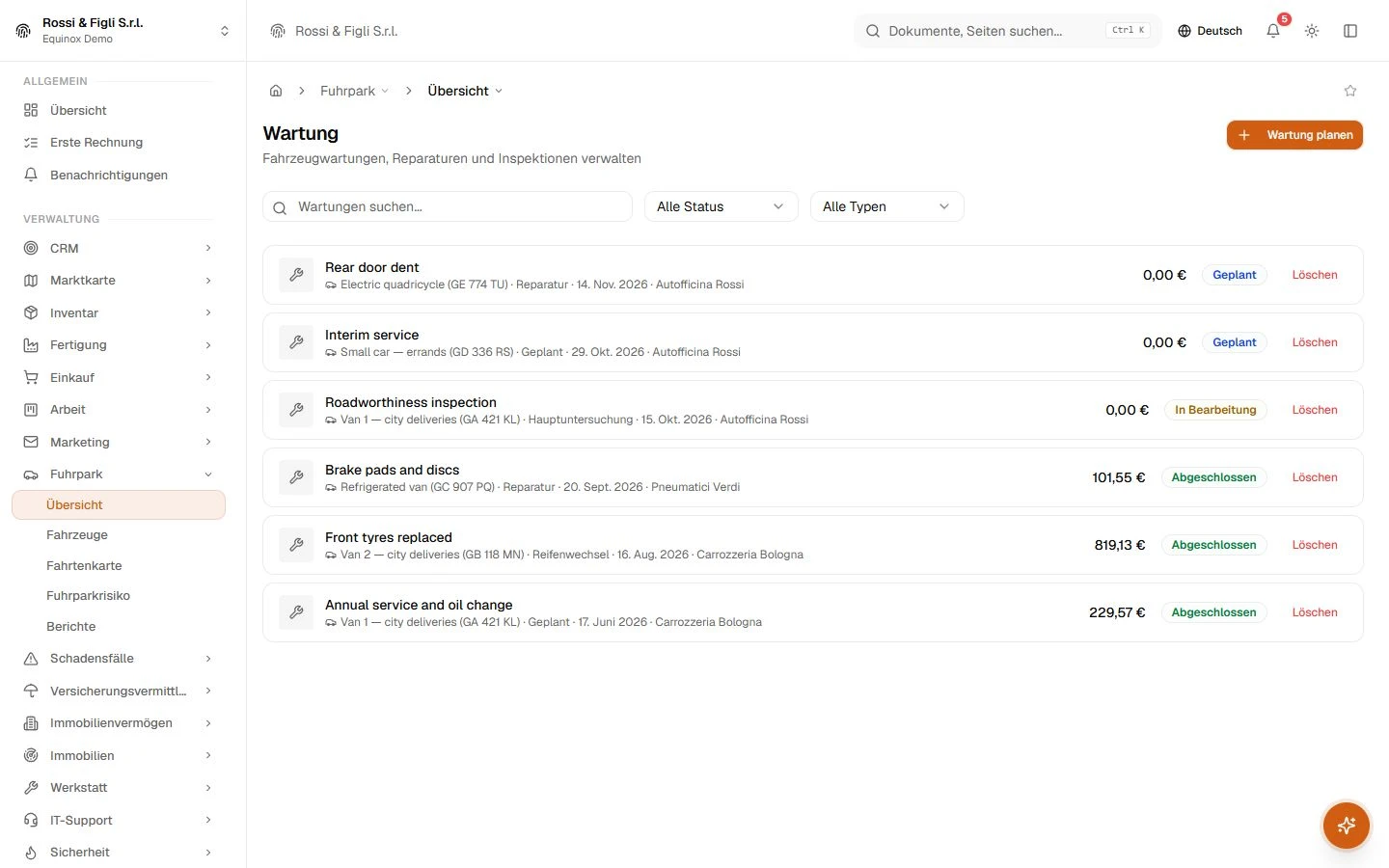Click the Marktkarte map icon

pos(31,281)
